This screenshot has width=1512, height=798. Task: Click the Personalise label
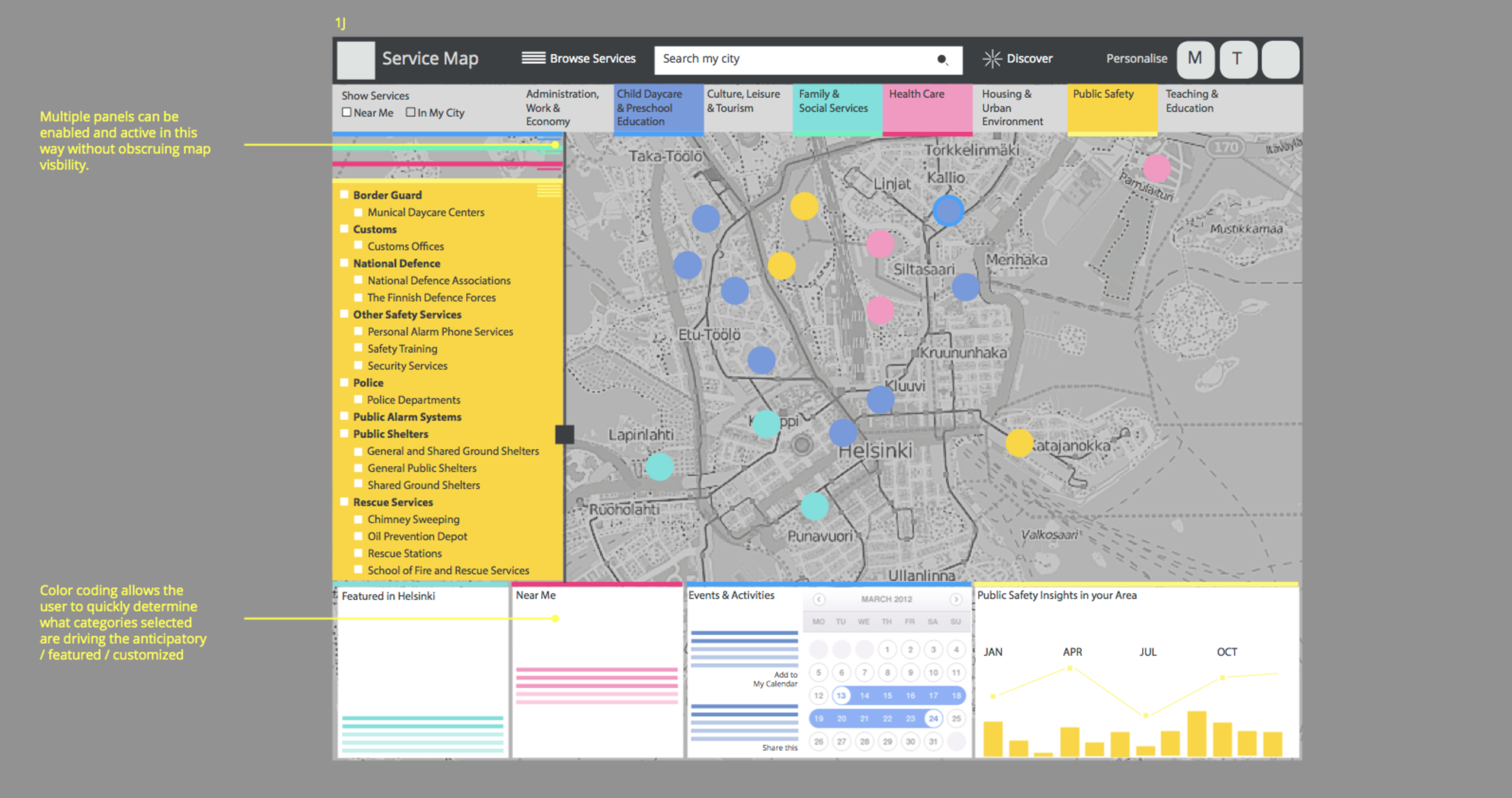[1136, 59]
